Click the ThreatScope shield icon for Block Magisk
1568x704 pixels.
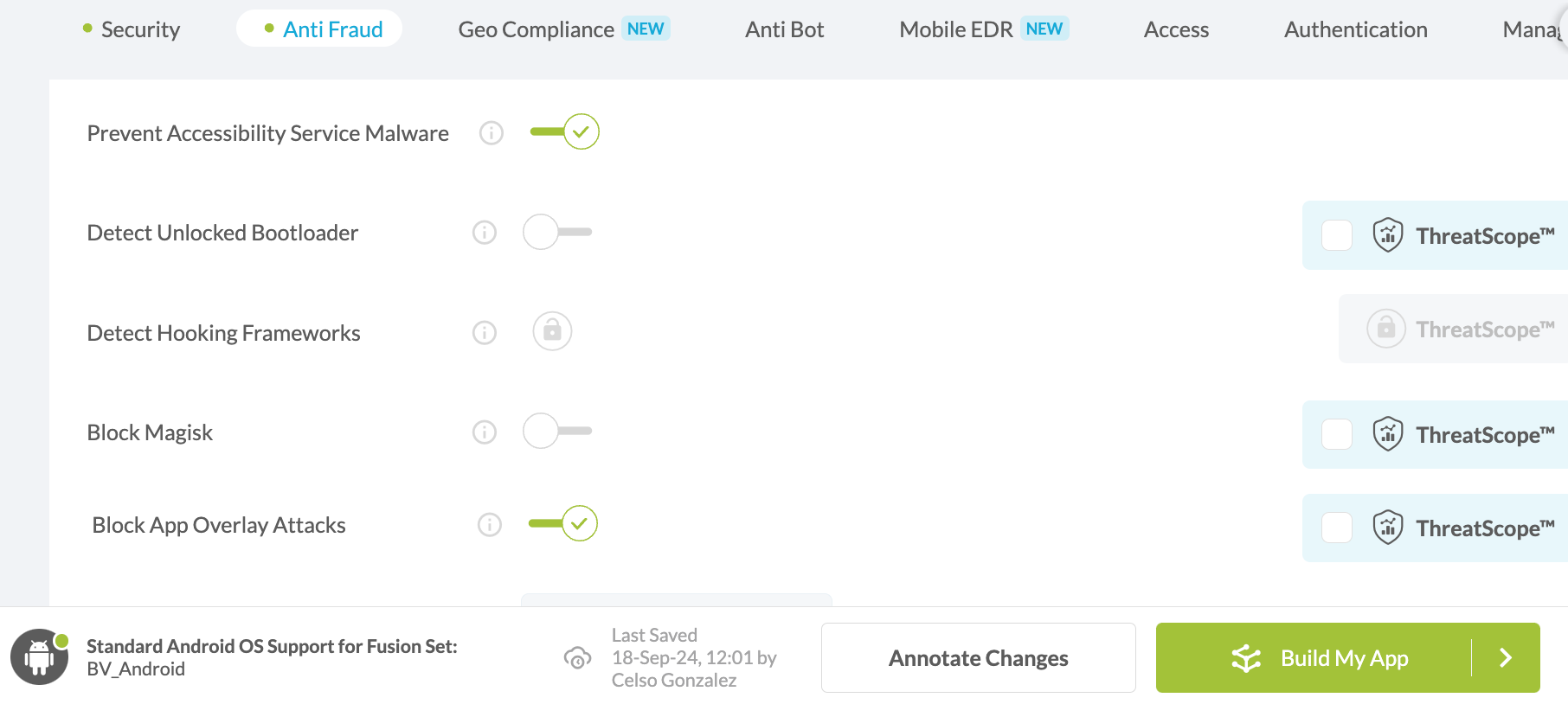[x=1388, y=435]
